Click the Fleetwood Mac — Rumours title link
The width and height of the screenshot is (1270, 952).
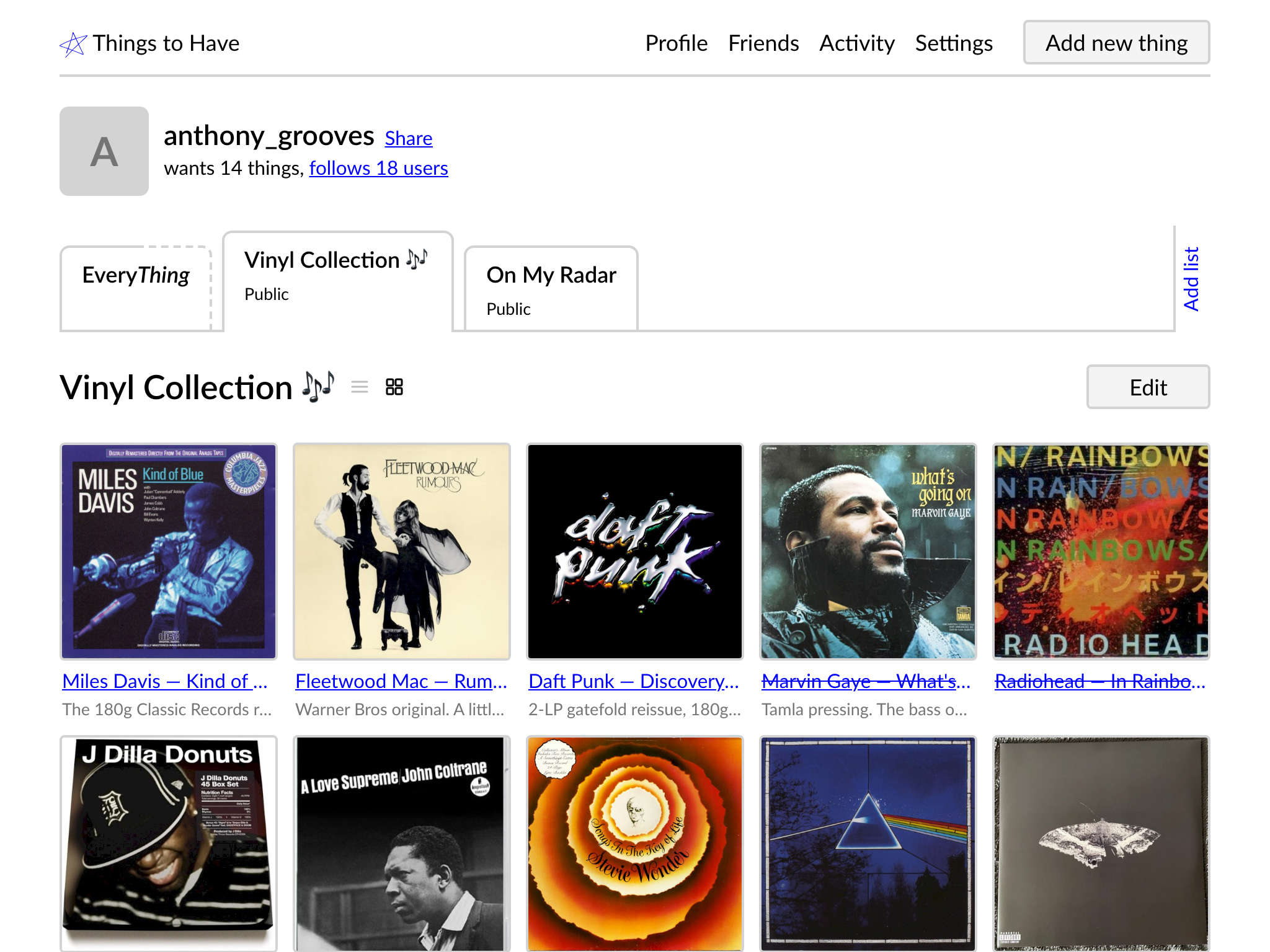(401, 681)
